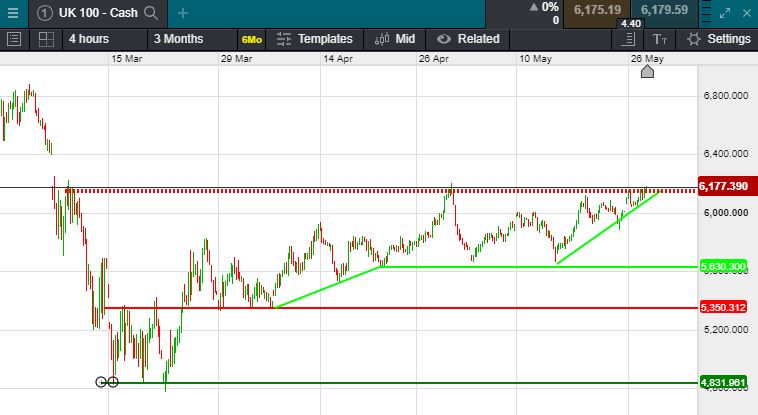Viewport: 758px width, 415px height.
Task: Show Related instruments
Action: tap(467, 39)
